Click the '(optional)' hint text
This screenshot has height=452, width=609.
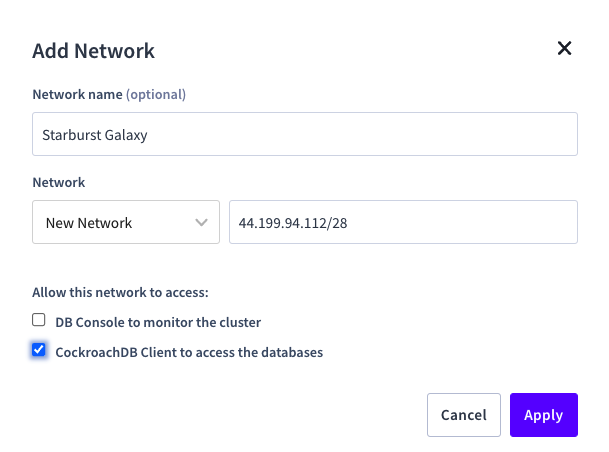click(x=156, y=95)
